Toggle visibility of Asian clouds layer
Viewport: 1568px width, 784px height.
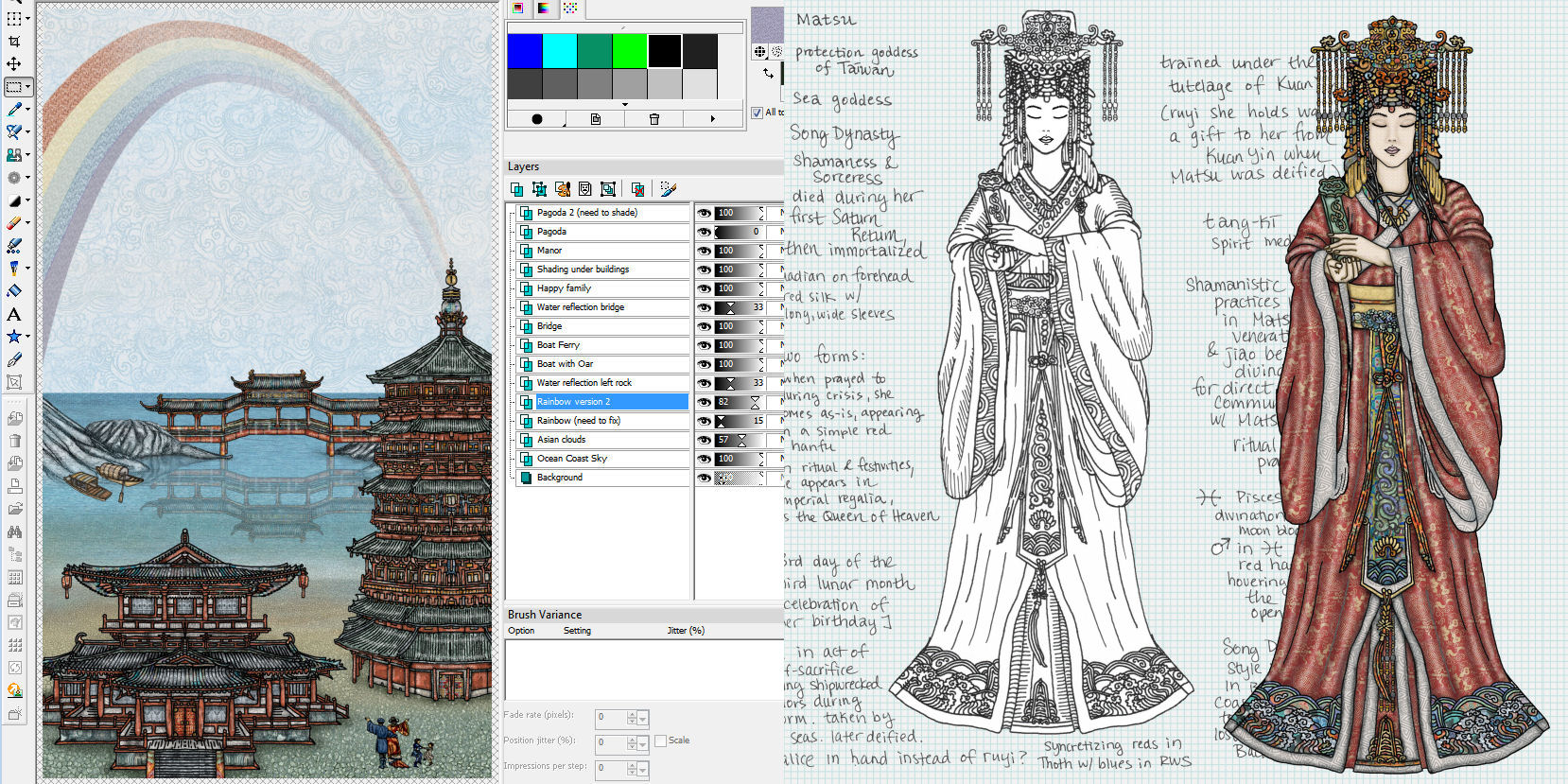pos(704,440)
